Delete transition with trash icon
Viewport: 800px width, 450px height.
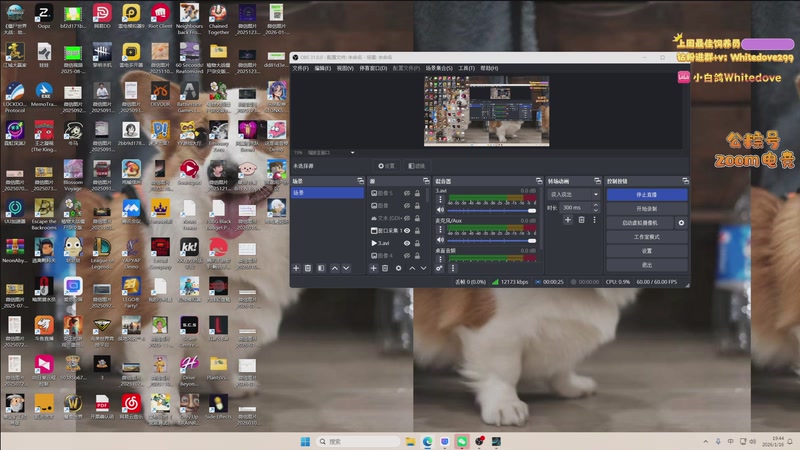pos(581,220)
